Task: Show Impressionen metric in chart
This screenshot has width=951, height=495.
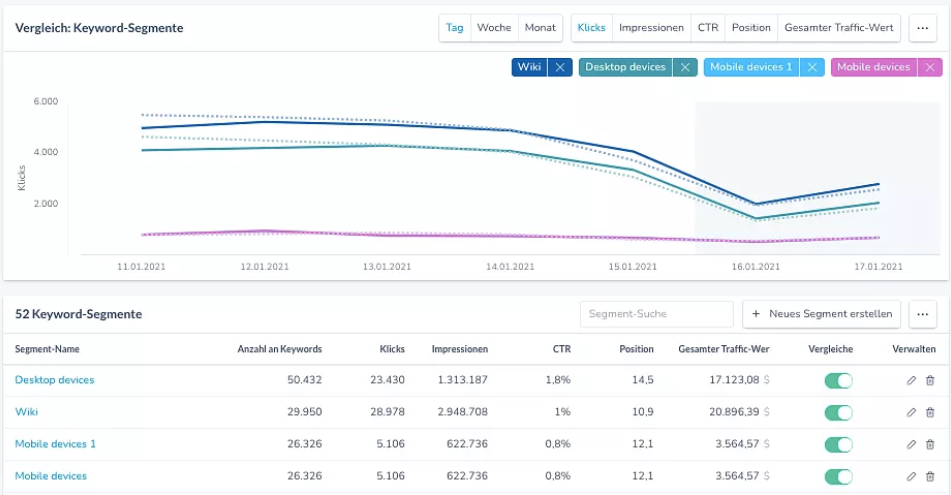Action: (651, 28)
